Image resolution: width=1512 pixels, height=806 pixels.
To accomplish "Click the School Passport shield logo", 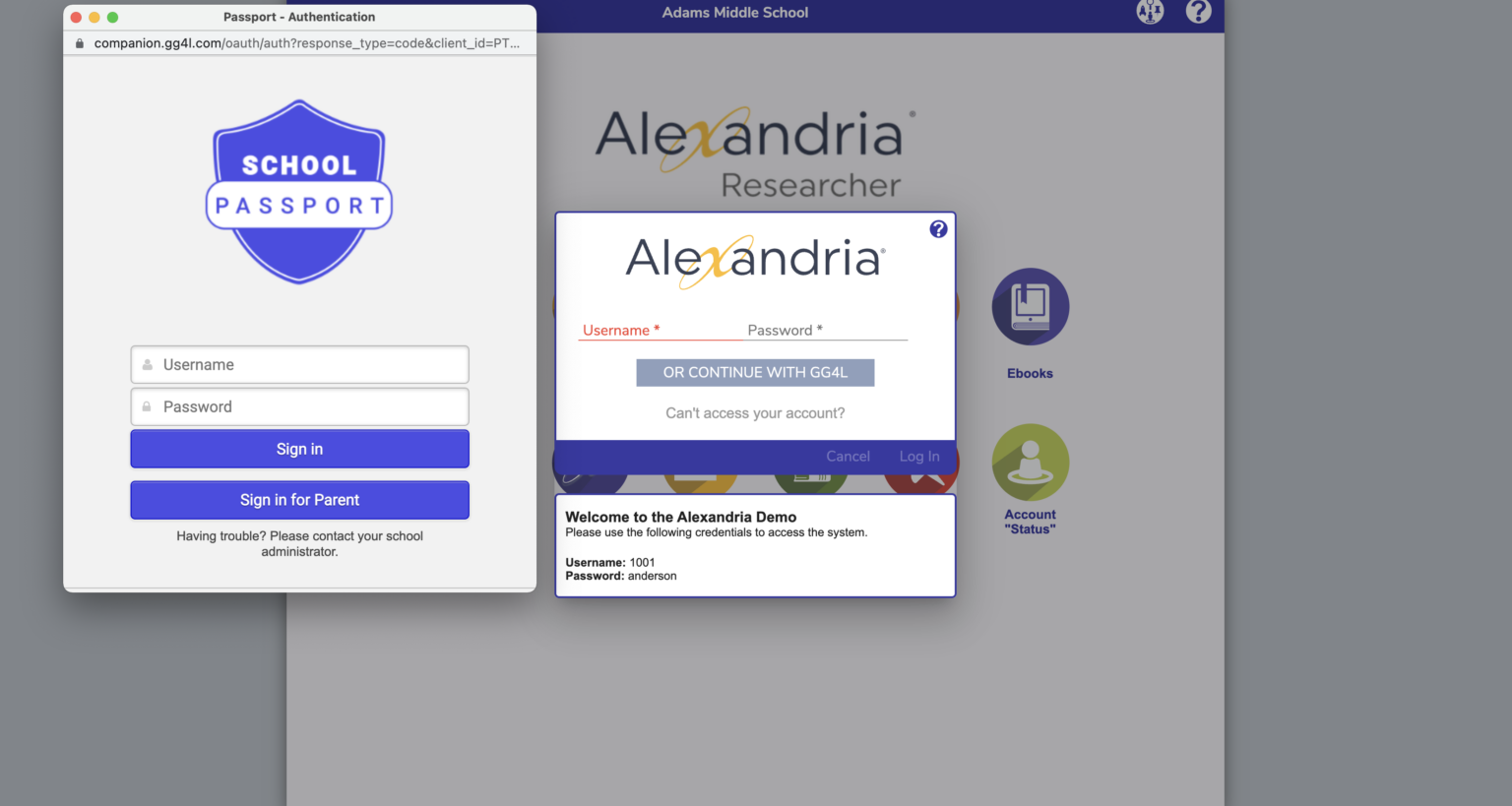I will tap(299, 192).
